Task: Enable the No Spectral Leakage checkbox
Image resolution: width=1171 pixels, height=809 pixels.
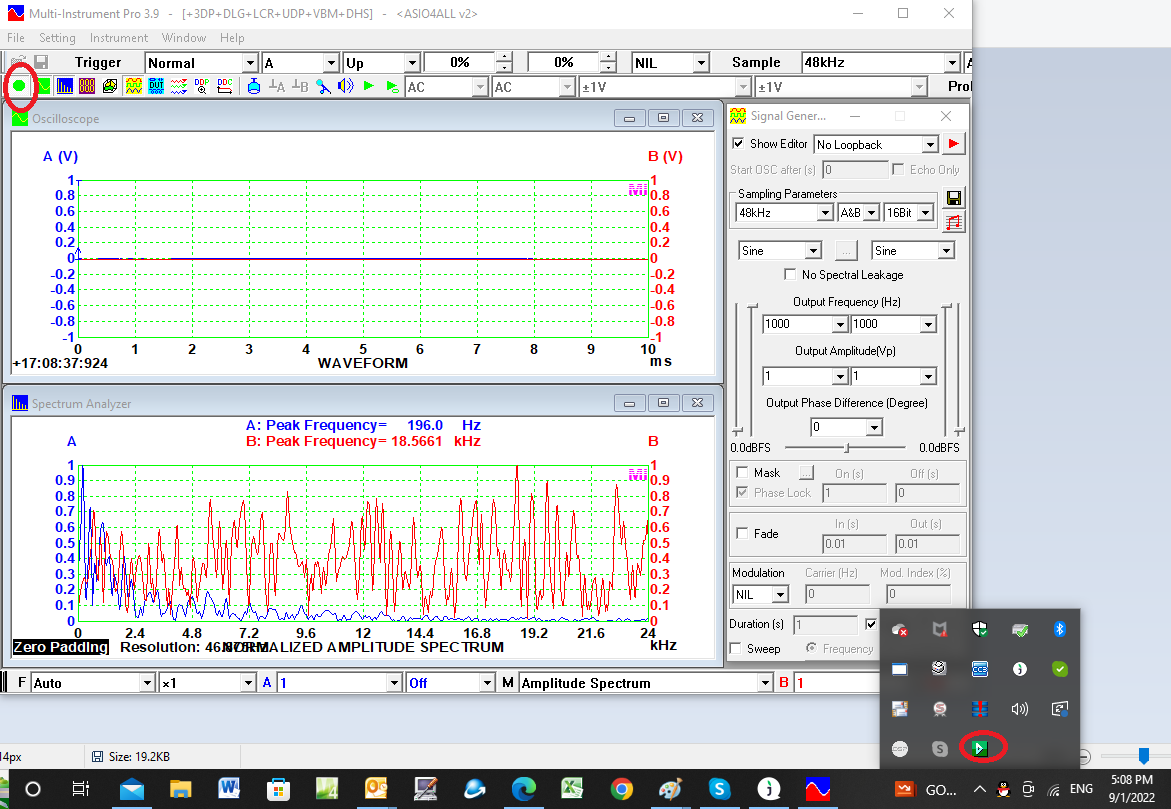Action: pos(790,275)
